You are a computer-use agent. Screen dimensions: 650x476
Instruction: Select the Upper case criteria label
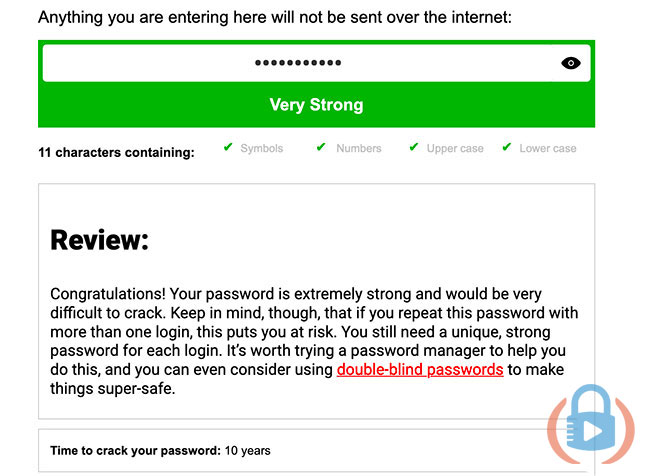[x=455, y=149]
